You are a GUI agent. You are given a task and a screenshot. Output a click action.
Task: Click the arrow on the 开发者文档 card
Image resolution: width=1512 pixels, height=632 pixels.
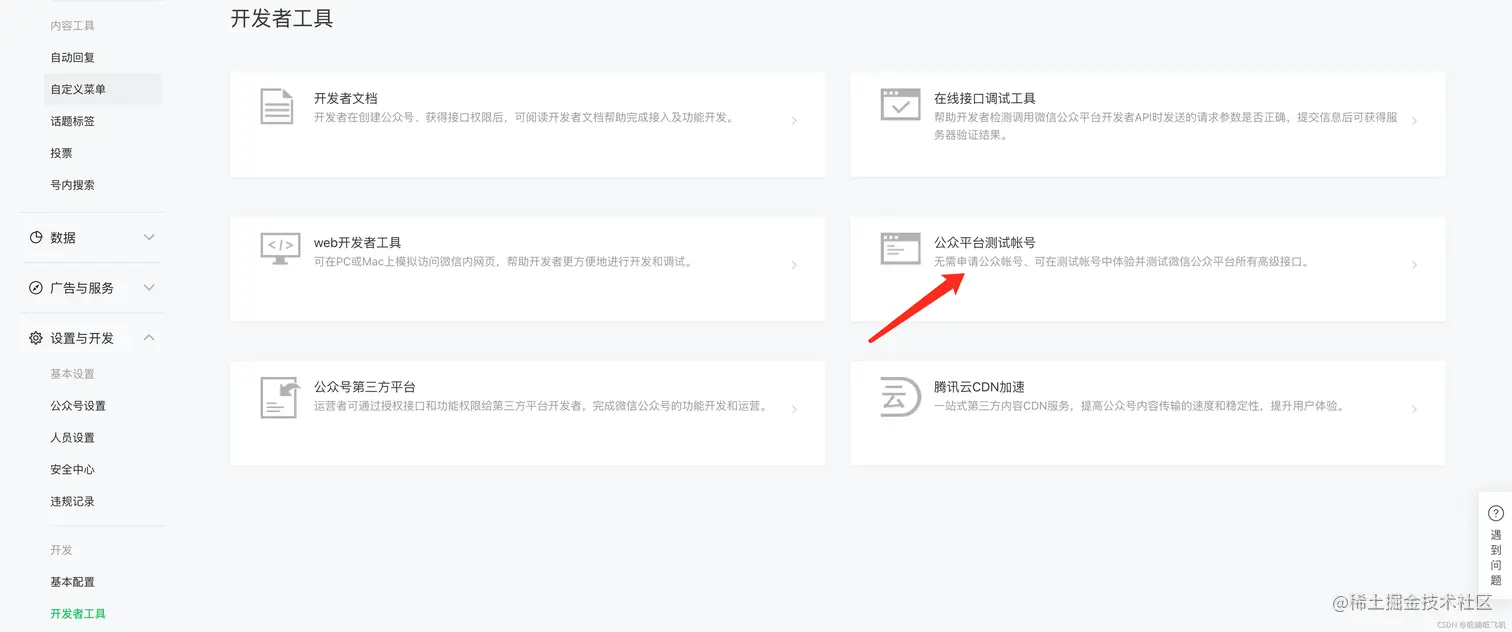794,121
